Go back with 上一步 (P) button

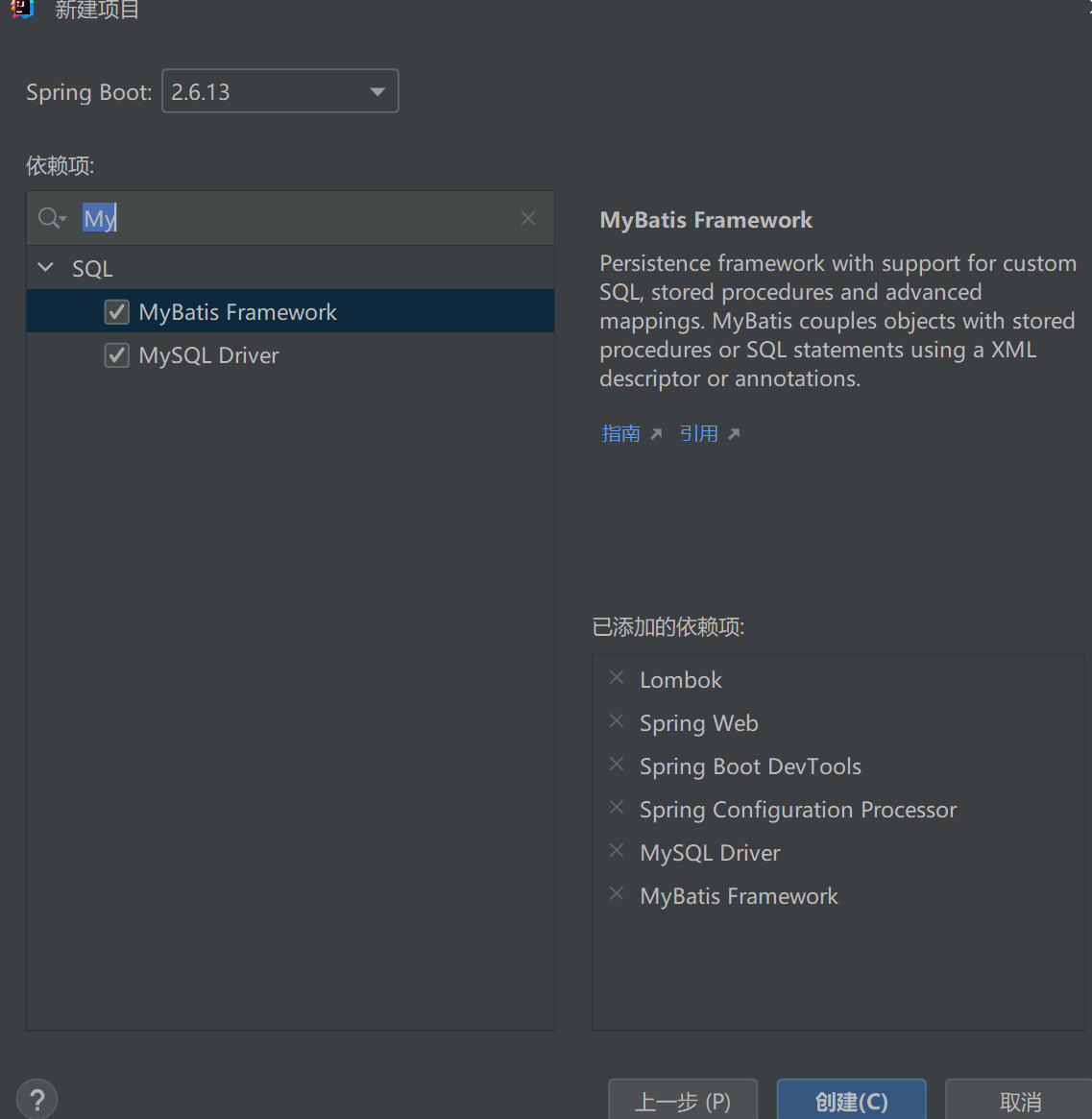683,1101
